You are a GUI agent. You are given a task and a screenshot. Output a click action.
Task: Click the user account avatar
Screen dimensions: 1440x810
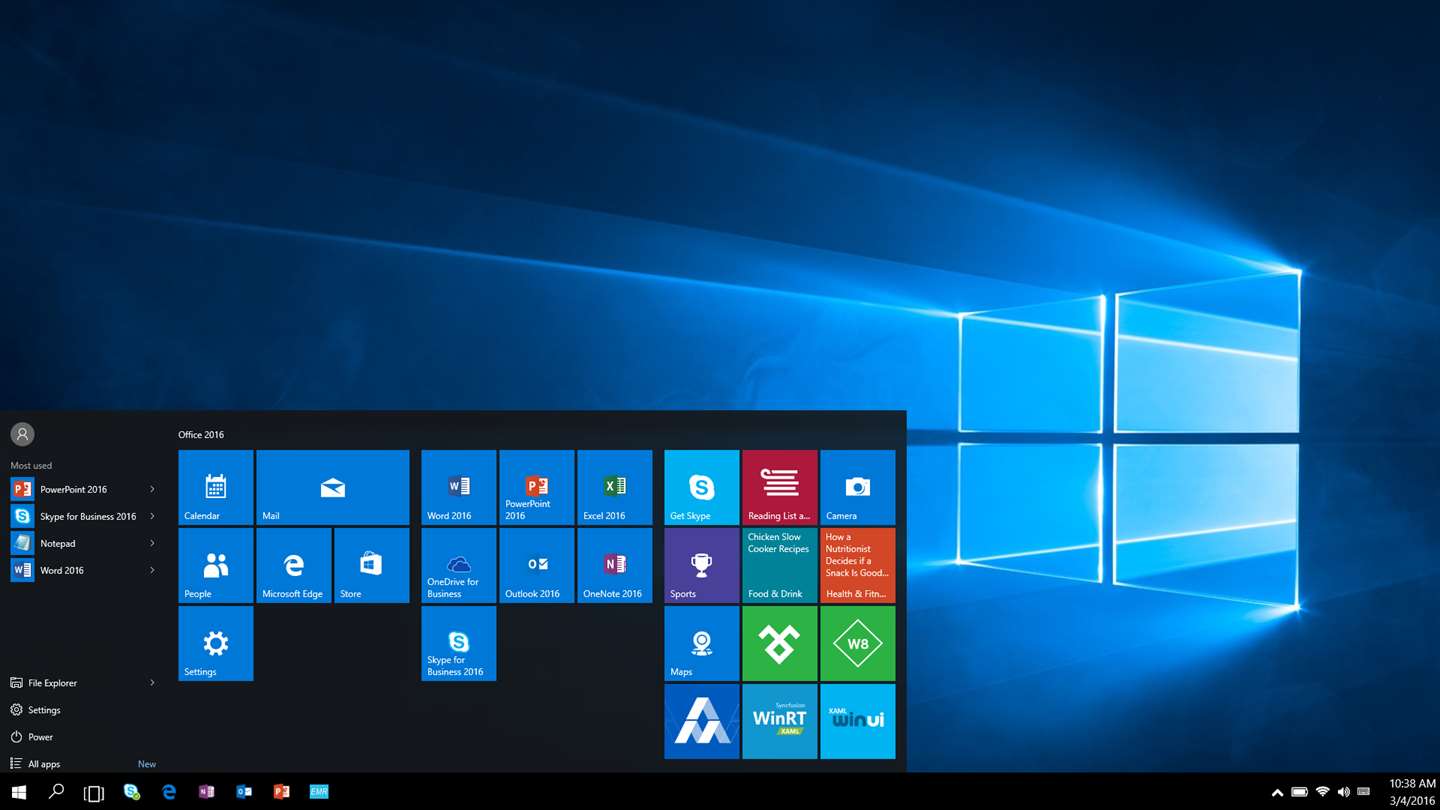[22, 434]
